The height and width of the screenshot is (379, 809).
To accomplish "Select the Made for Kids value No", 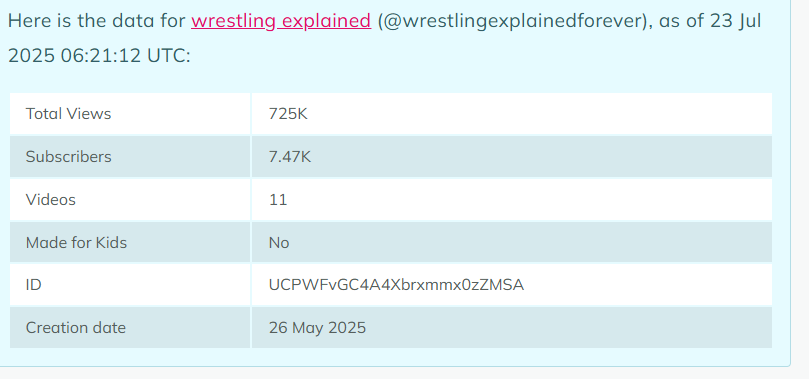I will coord(279,242).
